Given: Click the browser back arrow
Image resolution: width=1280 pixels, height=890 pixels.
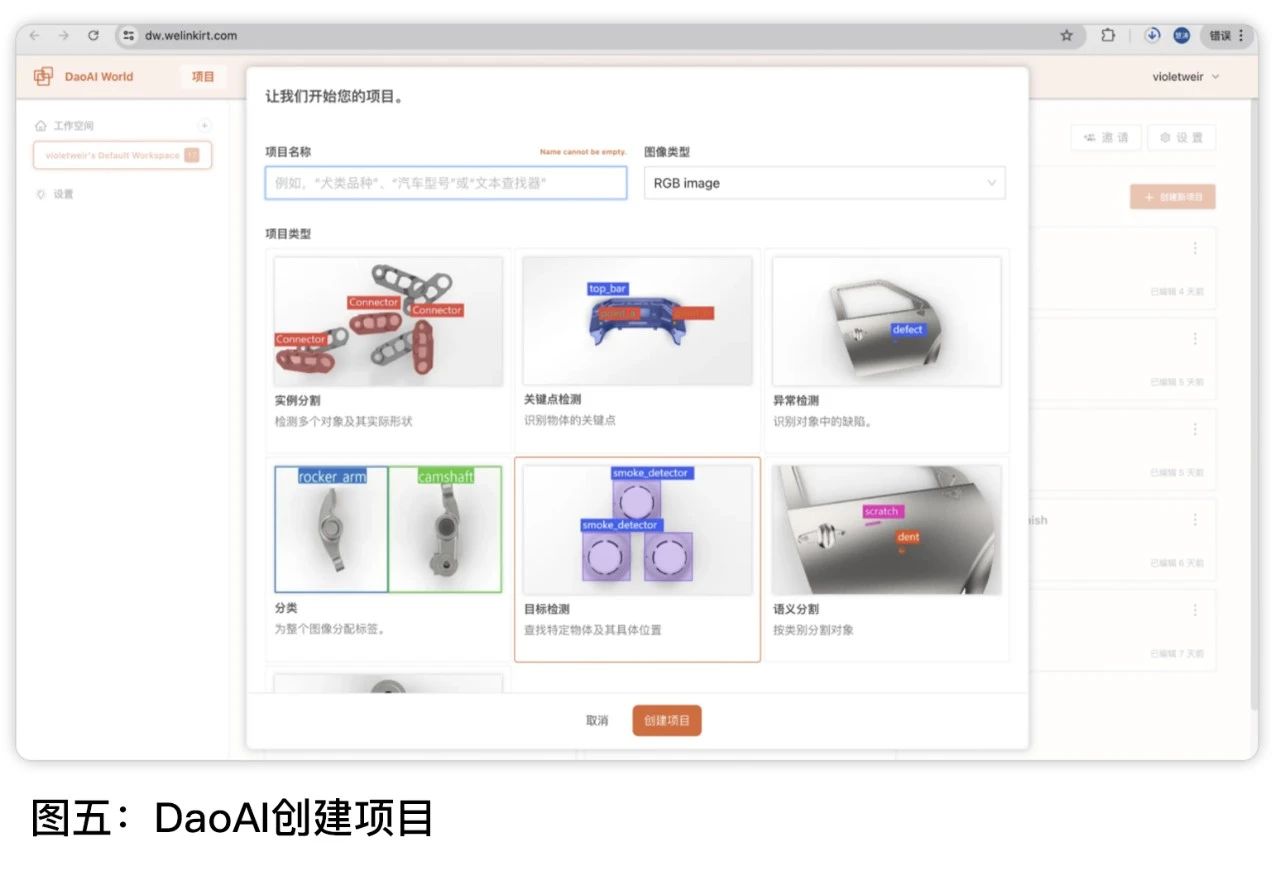Looking at the screenshot, I should [x=33, y=35].
